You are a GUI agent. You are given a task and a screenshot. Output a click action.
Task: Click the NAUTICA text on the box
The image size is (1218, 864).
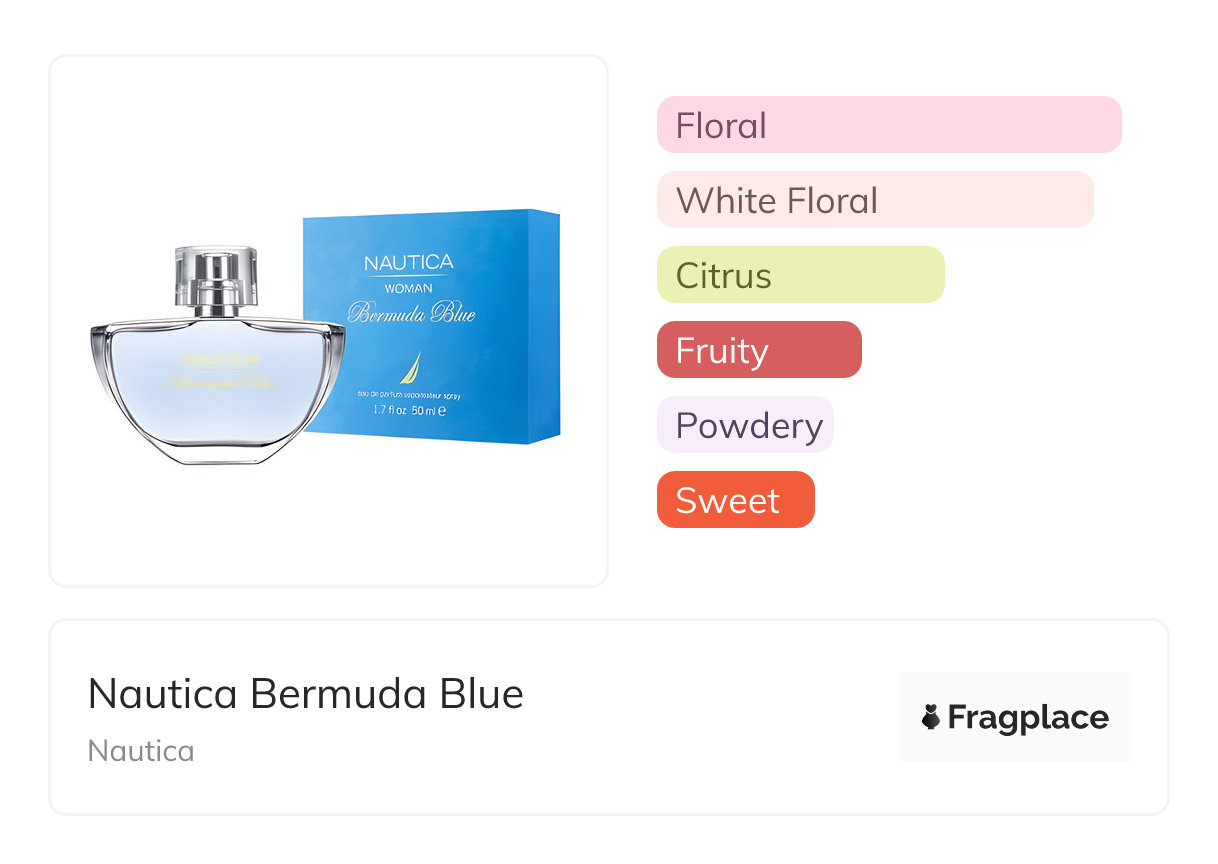[408, 263]
